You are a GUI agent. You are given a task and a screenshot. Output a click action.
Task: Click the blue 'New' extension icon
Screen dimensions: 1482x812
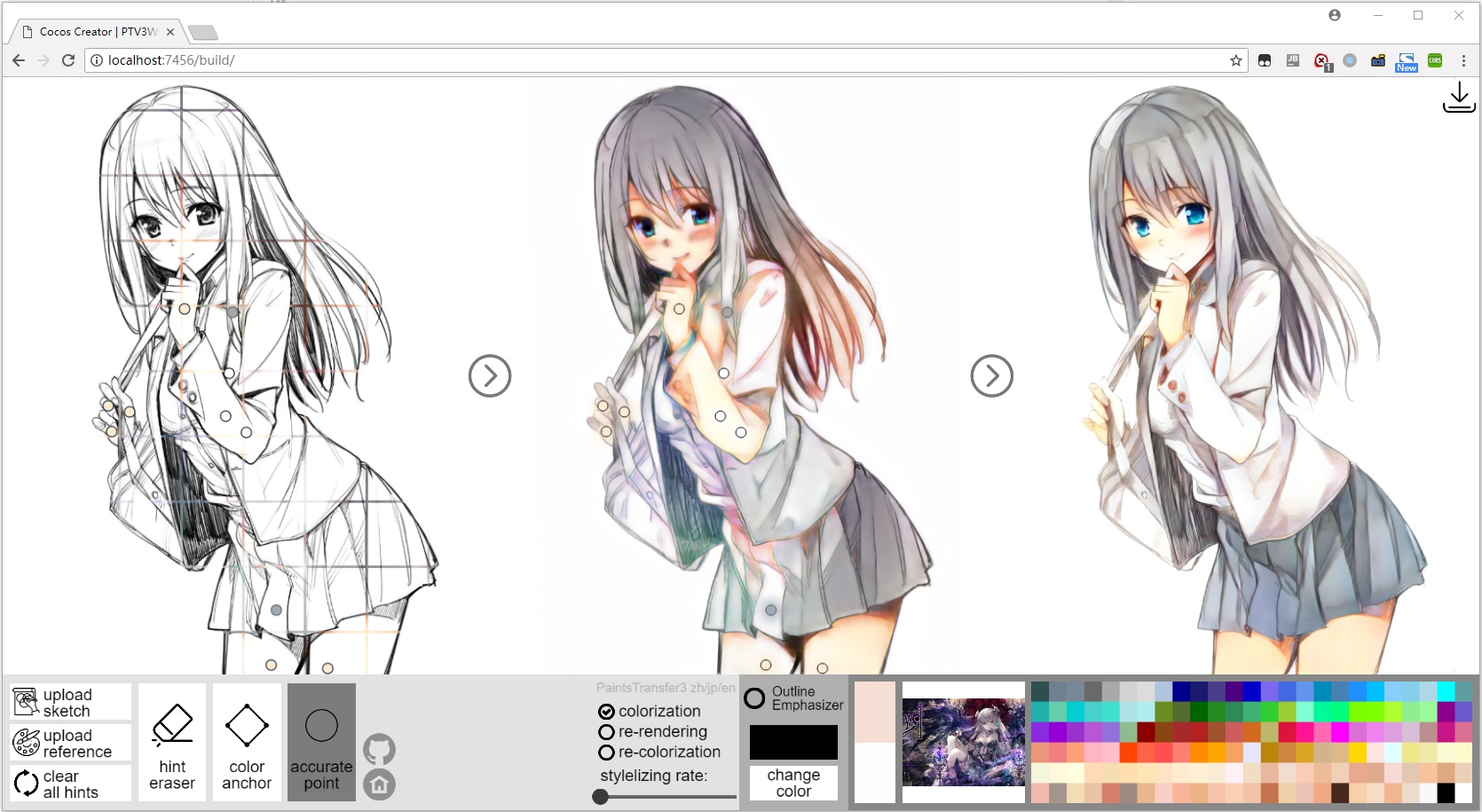(x=1407, y=61)
